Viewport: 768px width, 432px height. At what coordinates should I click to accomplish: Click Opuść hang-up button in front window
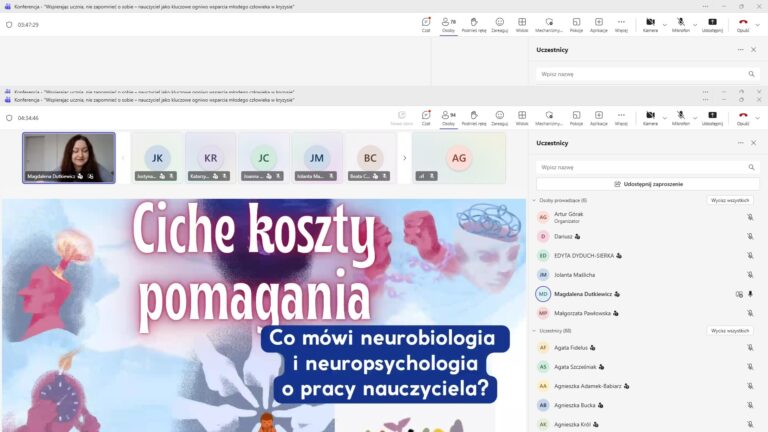point(743,118)
